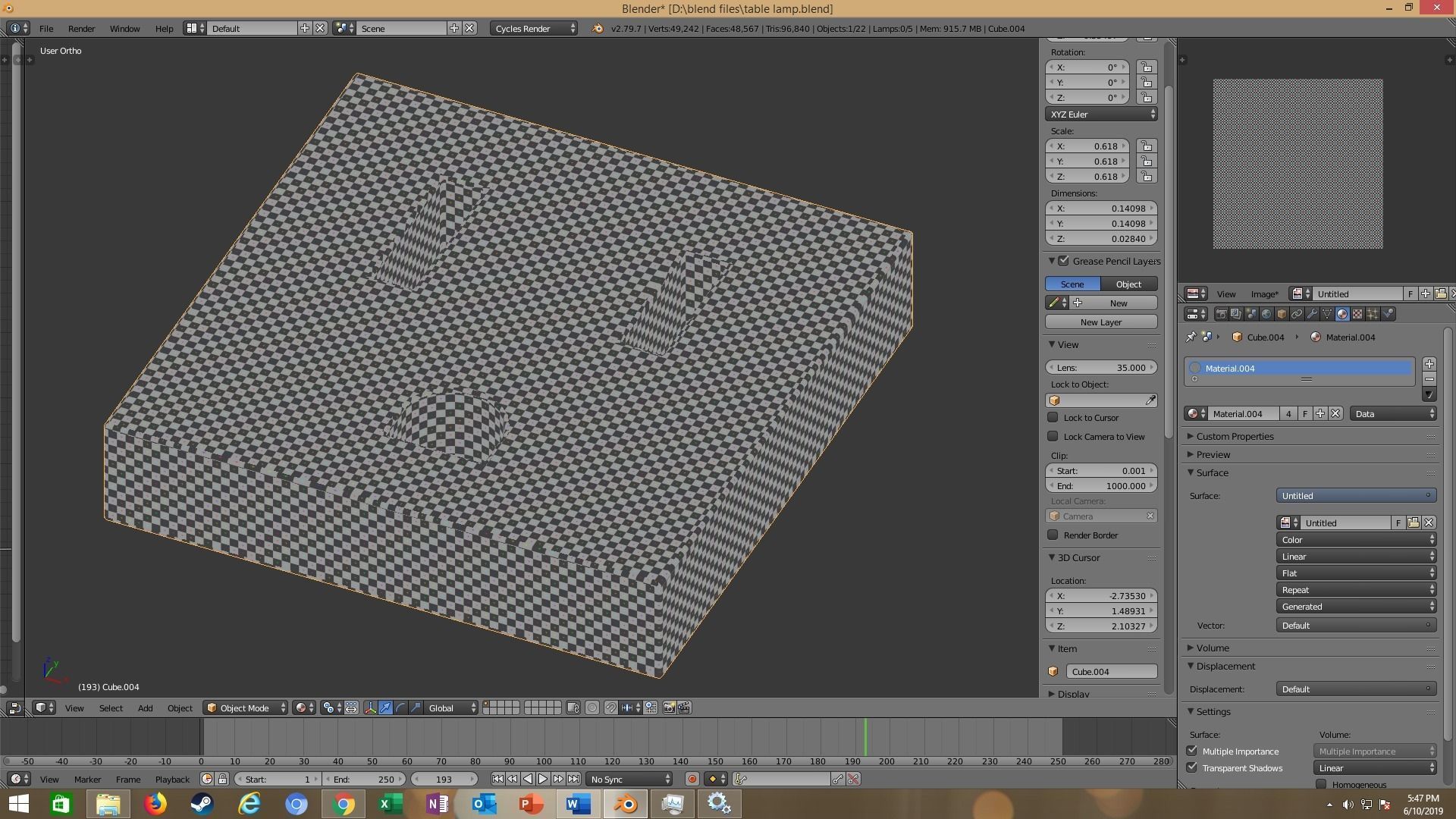The height and width of the screenshot is (819, 1456).
Task: Enable the snap magnet icon
Action: (611, 708)
